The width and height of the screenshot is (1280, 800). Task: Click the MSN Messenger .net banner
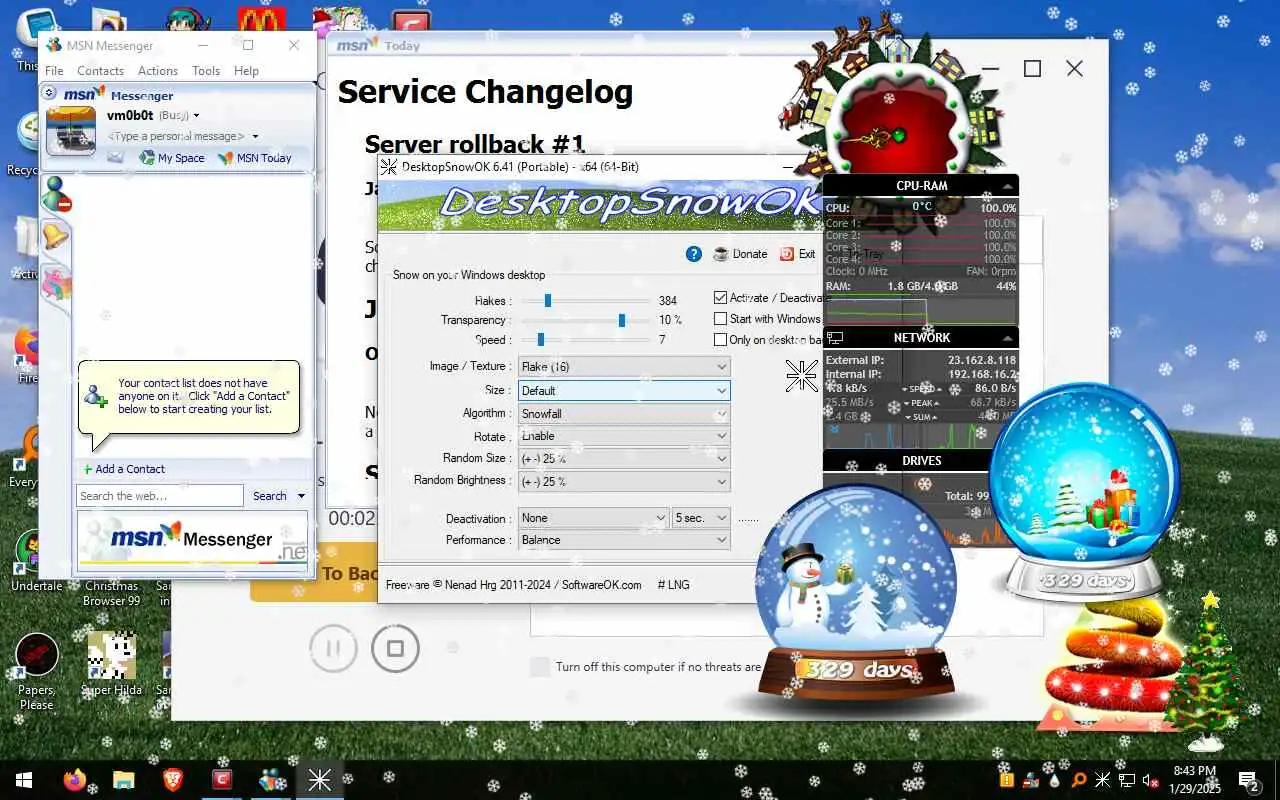[x=193, y=540]
